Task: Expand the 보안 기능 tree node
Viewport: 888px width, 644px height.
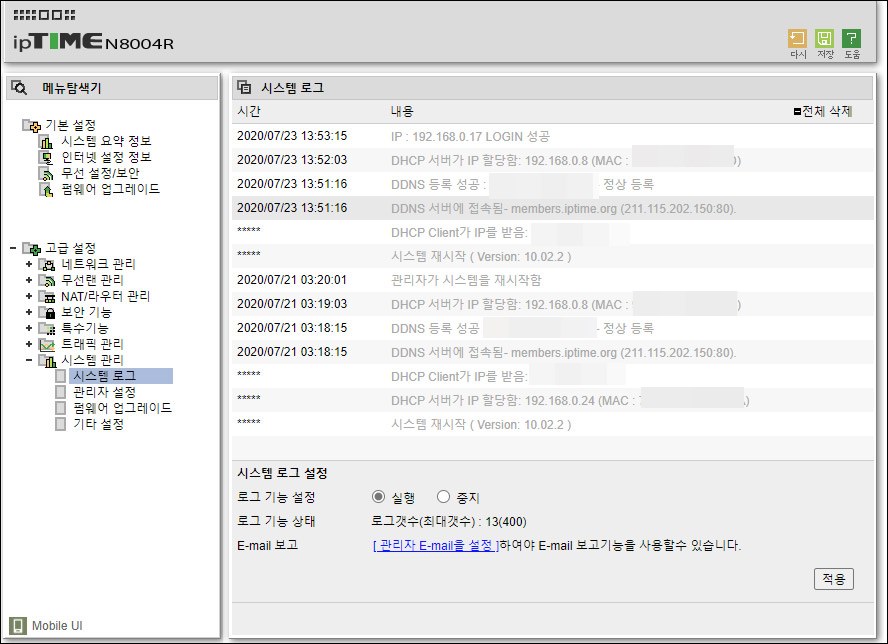Action: tap(29, 312)
